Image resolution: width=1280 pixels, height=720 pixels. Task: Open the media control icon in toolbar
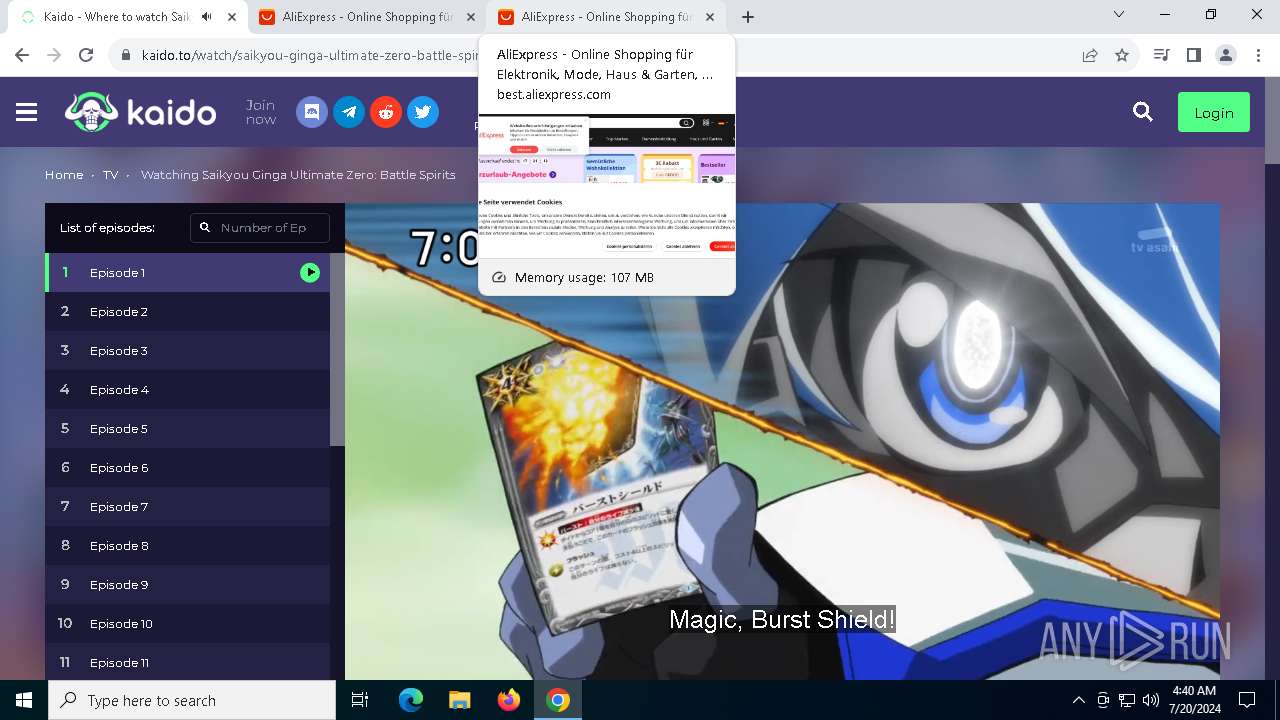click(1161, 55)
